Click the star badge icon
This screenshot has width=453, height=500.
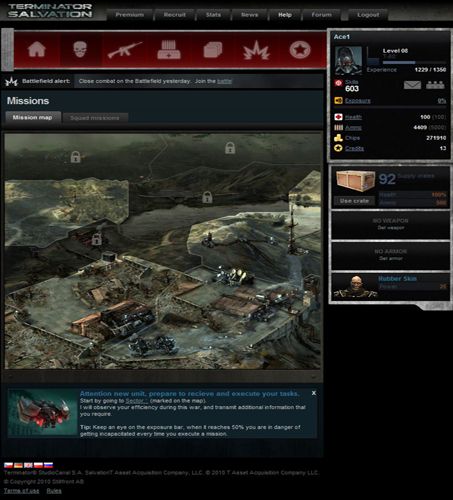tap(300, 50)
